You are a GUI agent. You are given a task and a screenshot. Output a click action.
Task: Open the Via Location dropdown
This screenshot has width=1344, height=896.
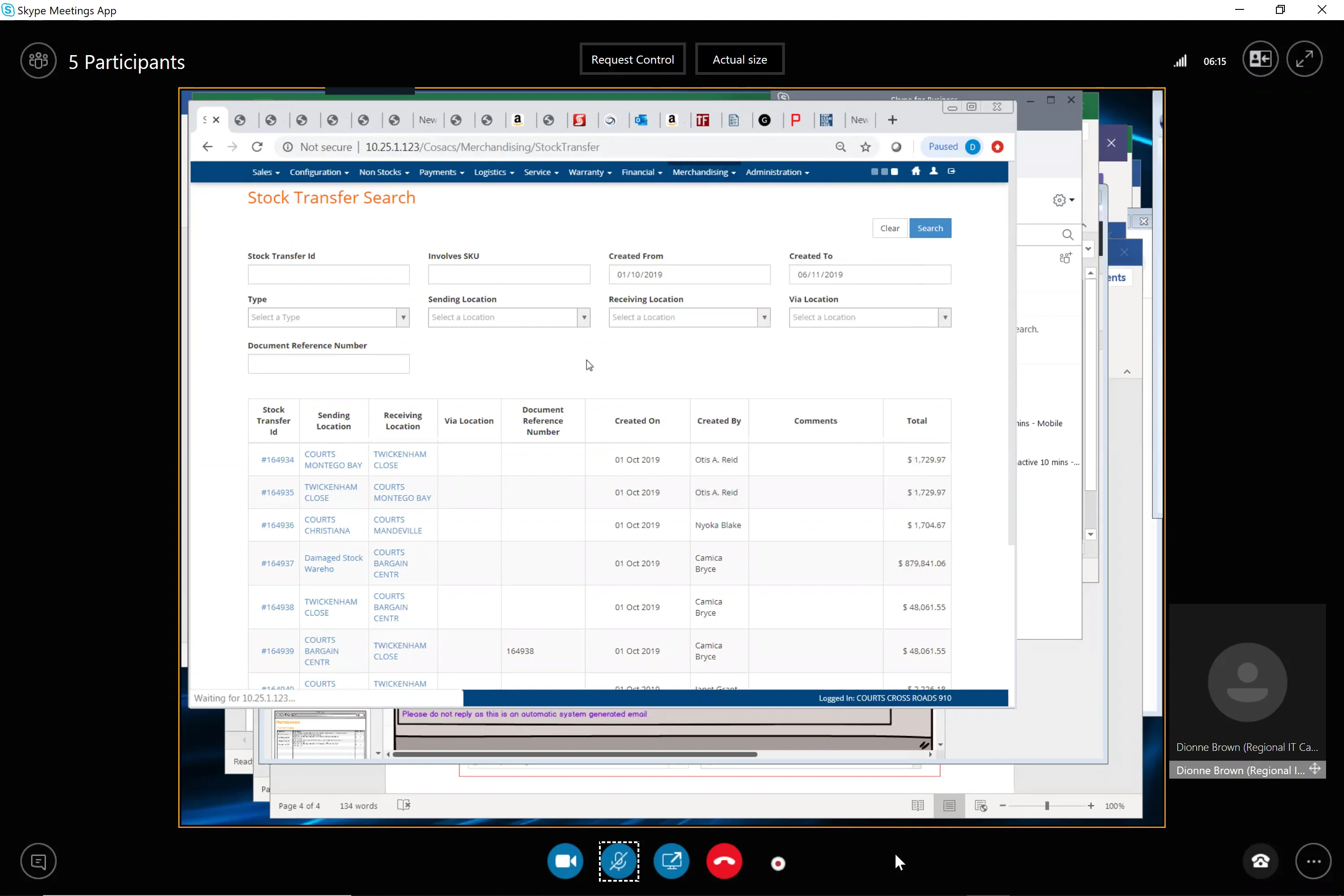pyautogui.click(x=946, y=317)
